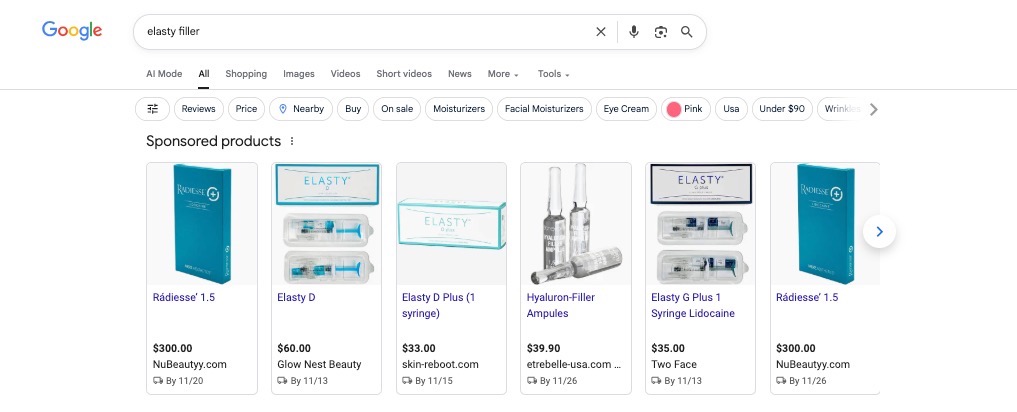Open the filter settings icon chip
The width and height of the screenshot is (1017, 412).
152,109
